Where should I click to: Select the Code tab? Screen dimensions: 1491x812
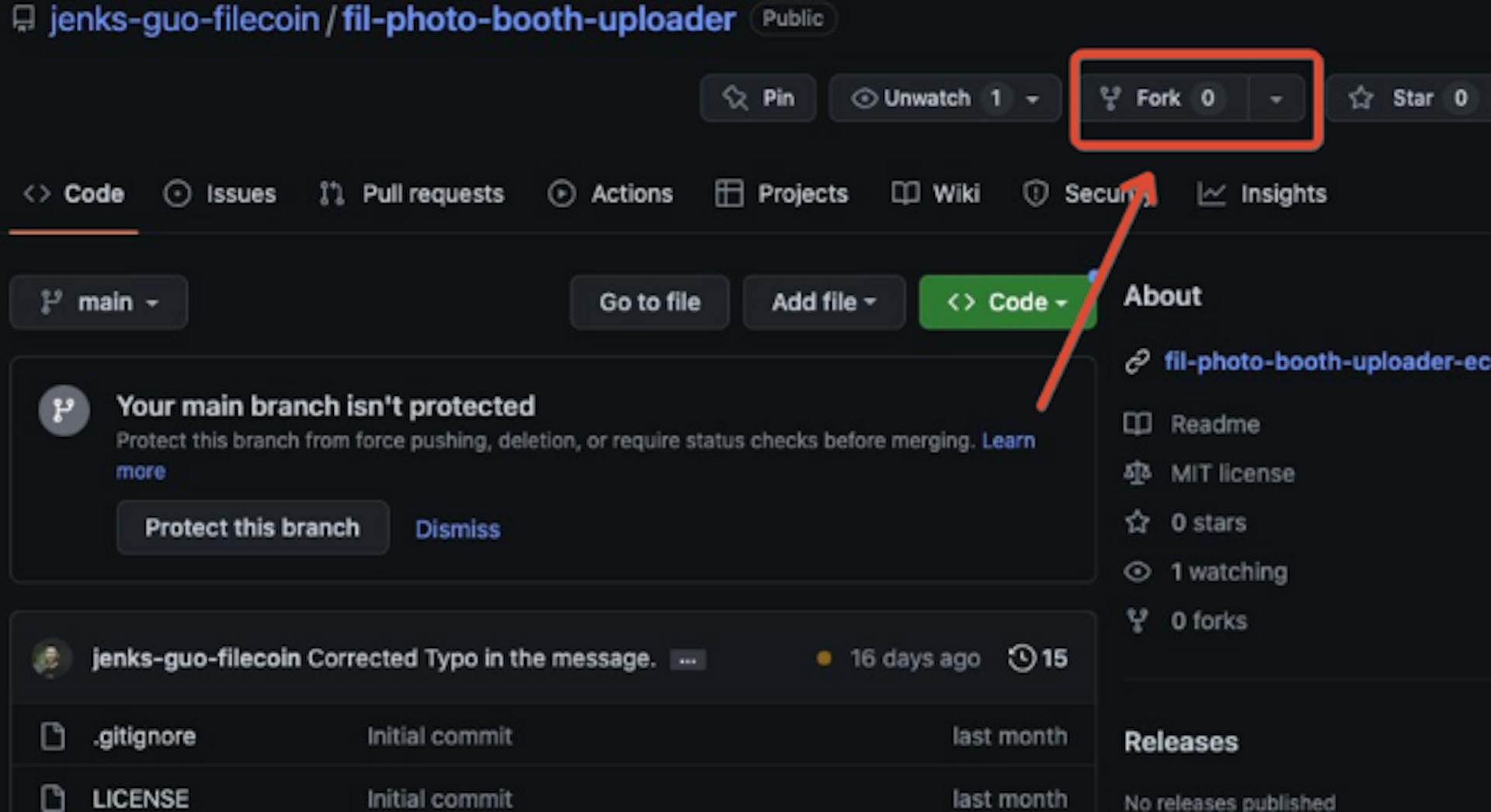pos(74,194)
